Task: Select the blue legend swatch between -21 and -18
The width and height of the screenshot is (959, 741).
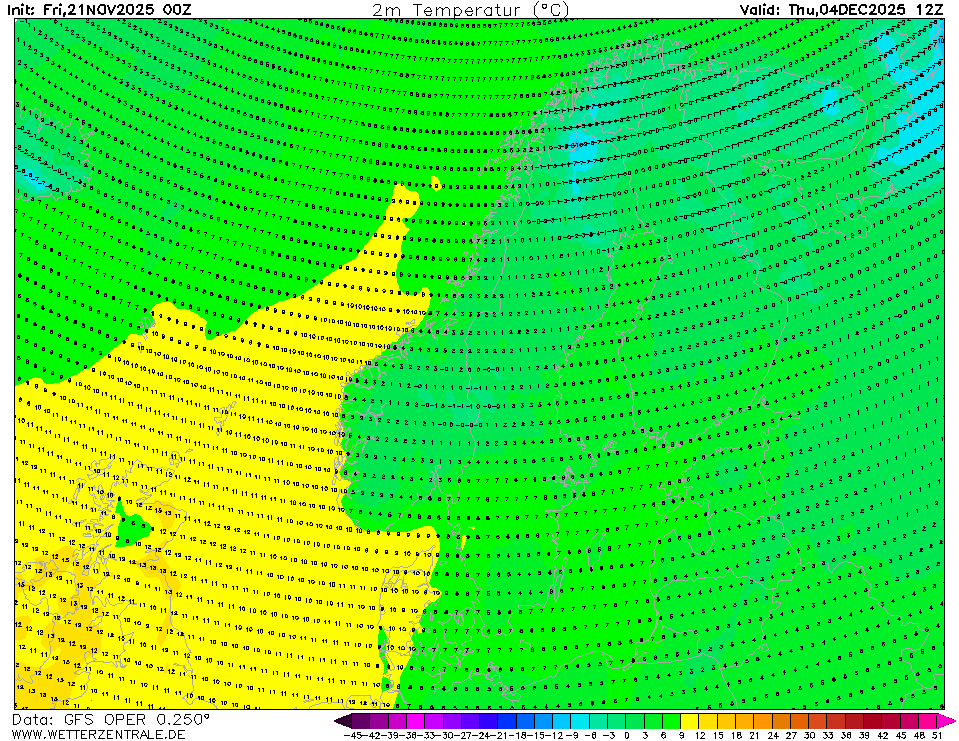Action: coord(507,720)
